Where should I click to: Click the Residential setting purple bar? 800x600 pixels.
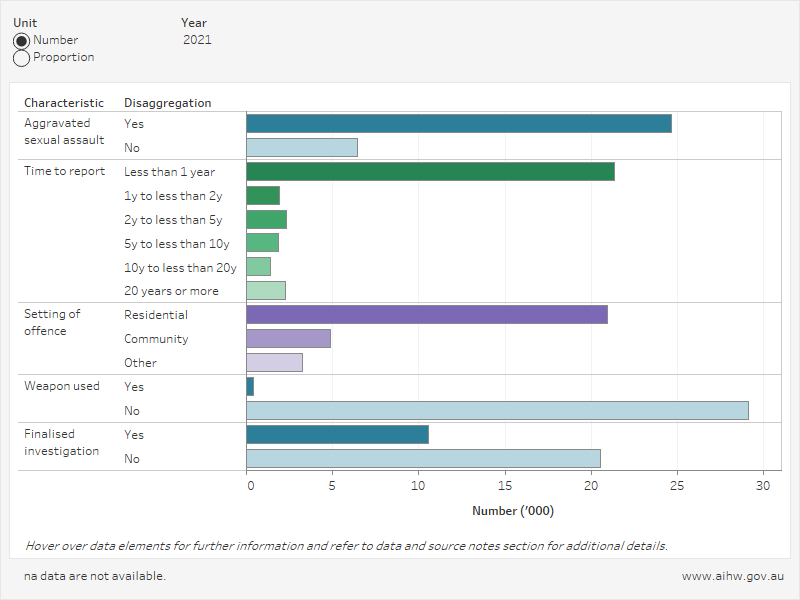[426, 315]
